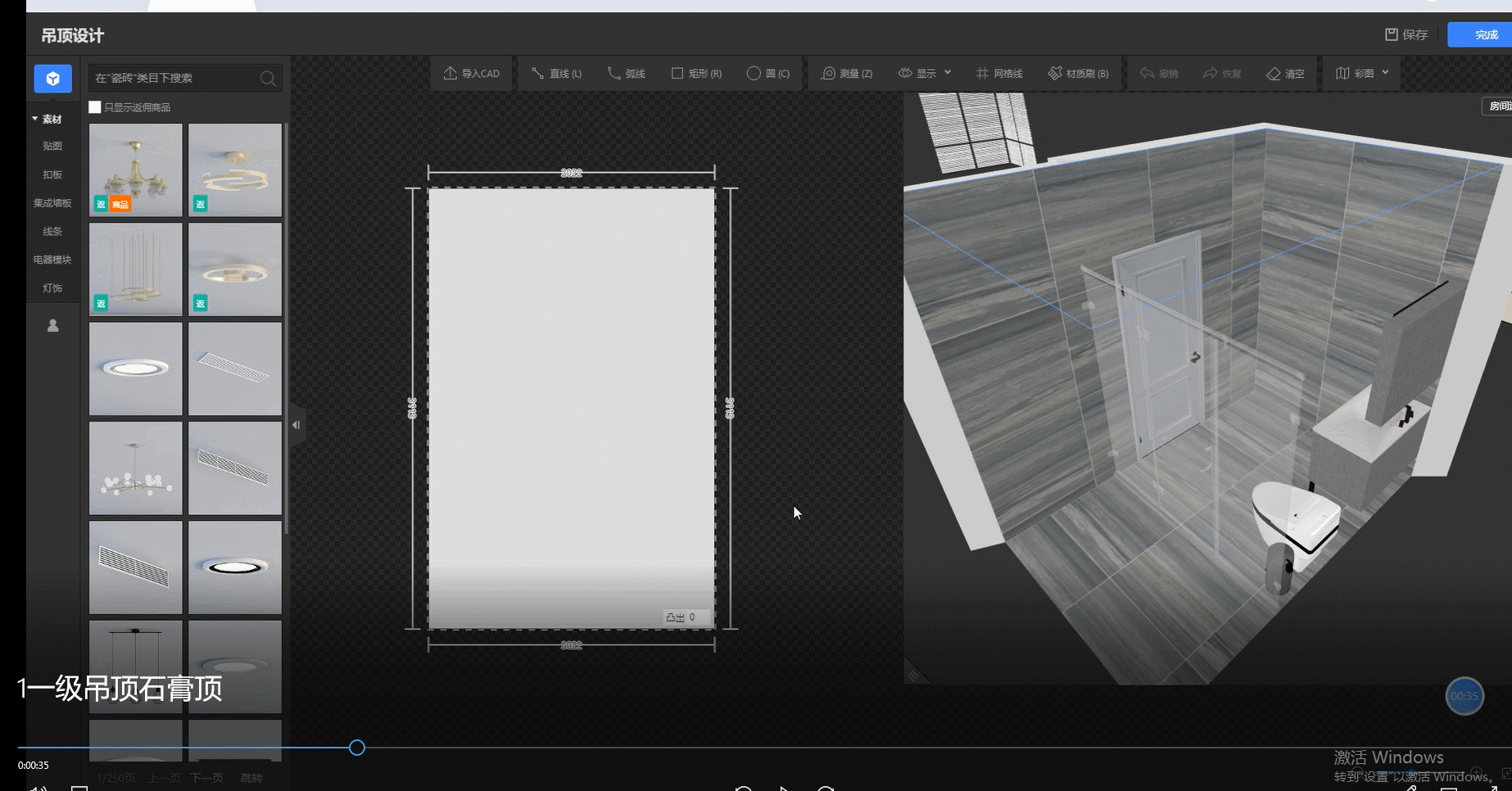Click the 导入CAD import tool
Viewport: 1512px width, 791px height.
[x=471, y=74]
